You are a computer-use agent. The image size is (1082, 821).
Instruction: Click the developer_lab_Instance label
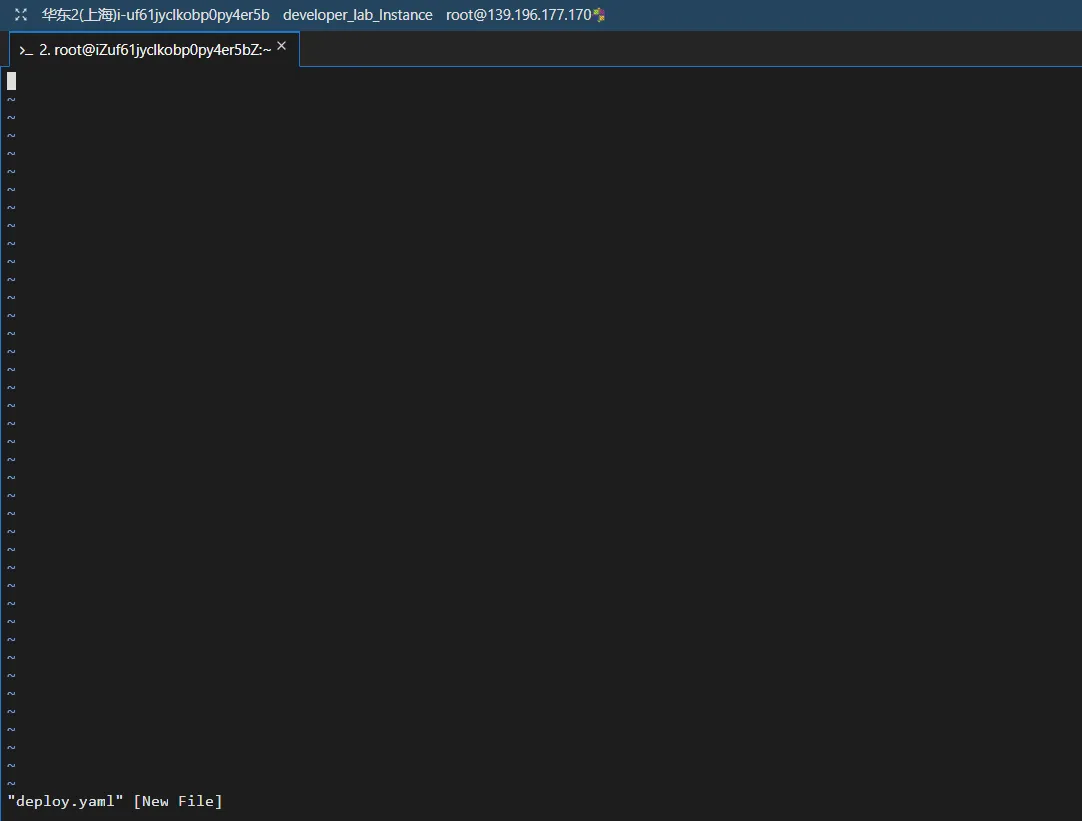(357, 14)
